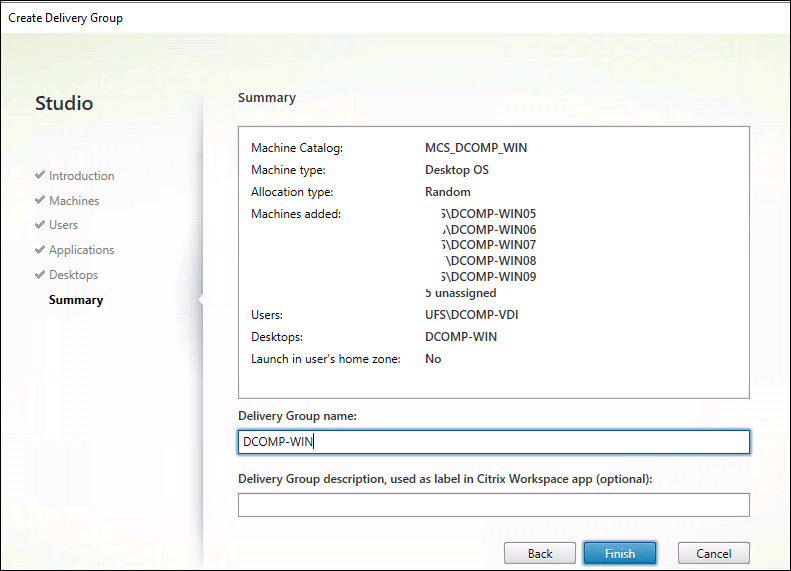Focus the Delivery Group name field
This screenshot has width=791, height=571.
click(x=493, y=442)
